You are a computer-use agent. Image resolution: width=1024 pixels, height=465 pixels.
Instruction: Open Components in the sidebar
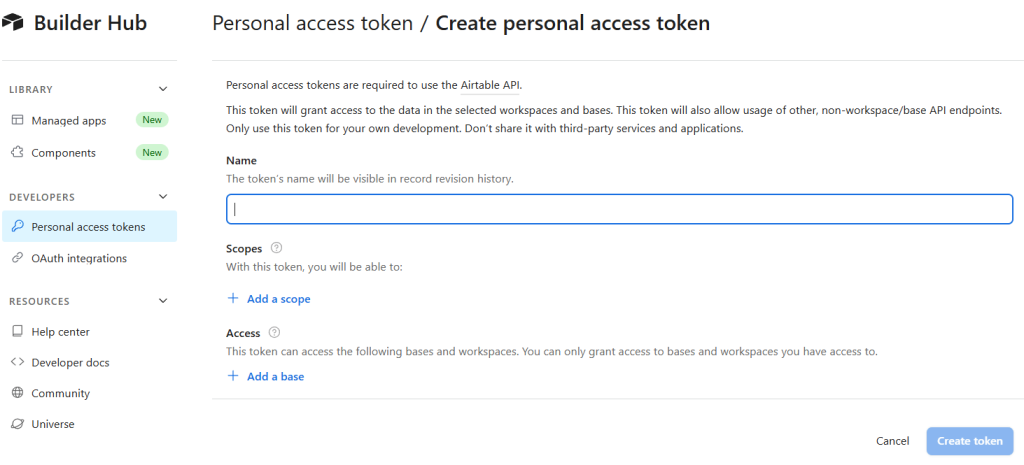click(x=89, y=152)
